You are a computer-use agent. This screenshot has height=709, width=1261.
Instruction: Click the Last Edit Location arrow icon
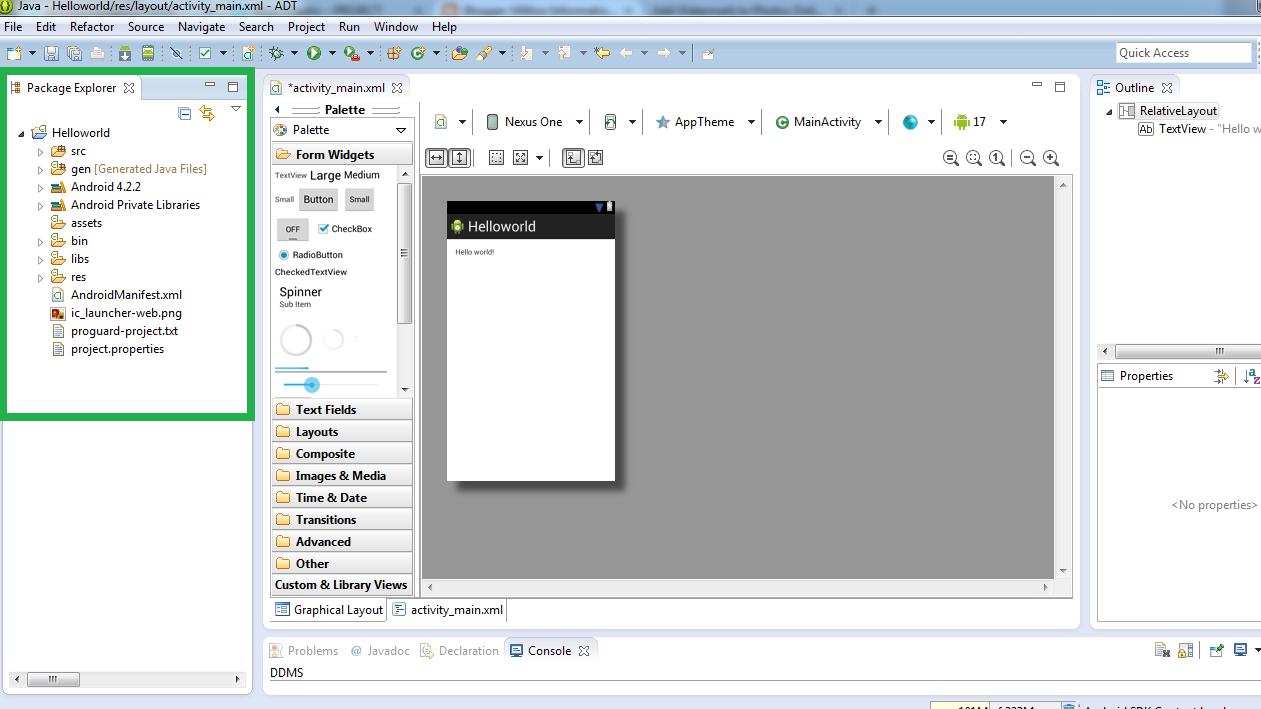[602, 53]
